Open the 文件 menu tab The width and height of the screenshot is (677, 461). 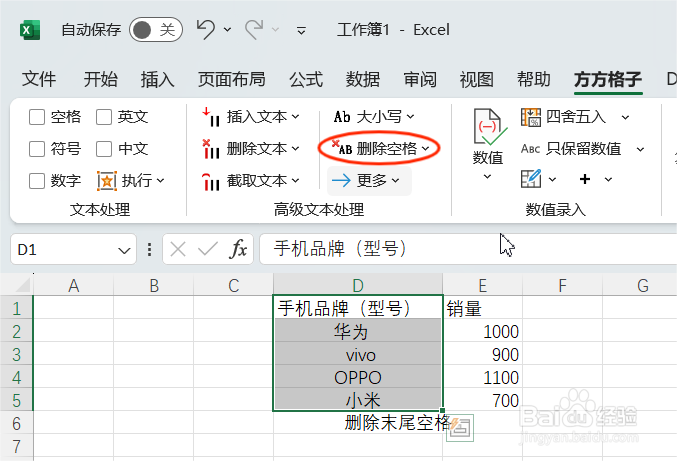tap(39, 79)
